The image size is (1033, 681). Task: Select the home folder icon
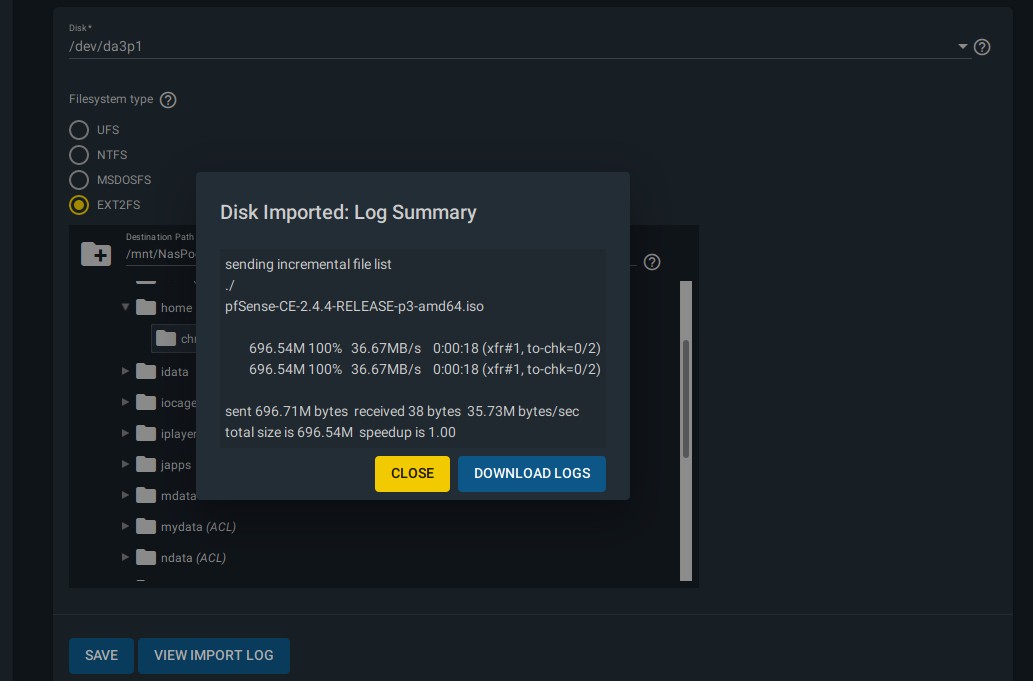click(146, 307)
